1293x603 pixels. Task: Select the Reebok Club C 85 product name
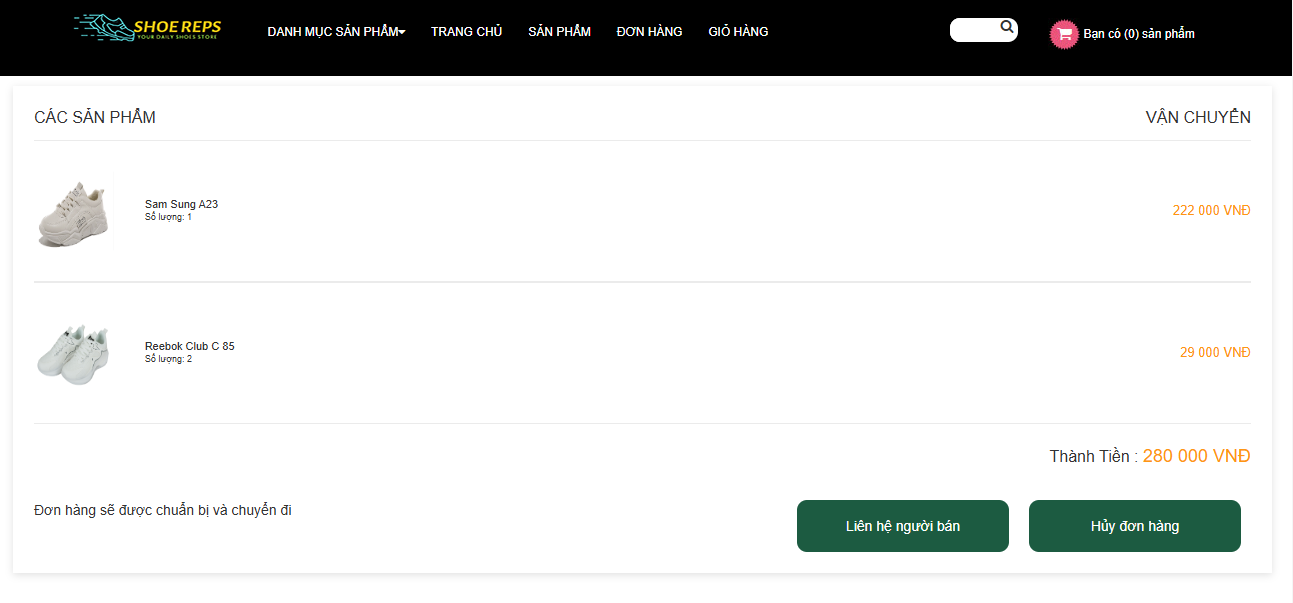(x=190, y=346)
